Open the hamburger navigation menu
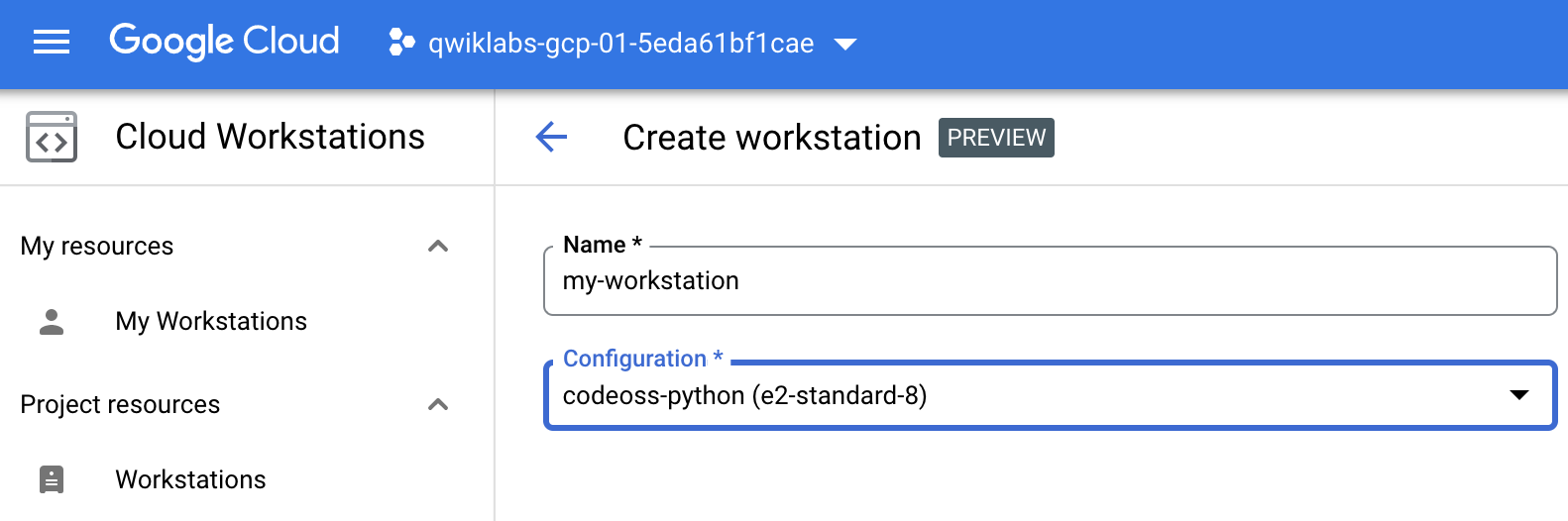Image resolution: width=1568 pixels, height=521 pixels. 52,42
